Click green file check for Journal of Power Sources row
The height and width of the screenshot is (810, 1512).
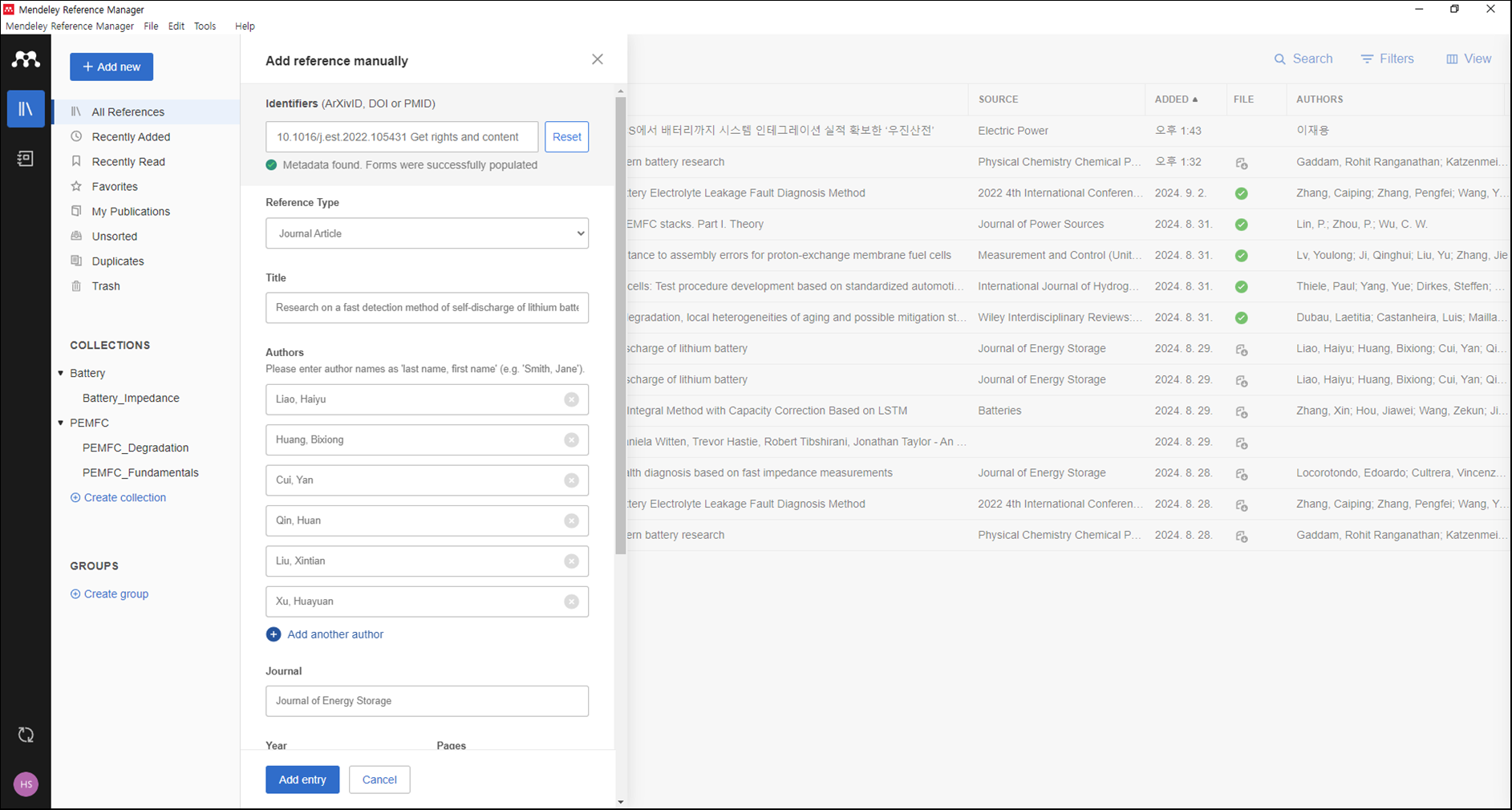click(1242, 225)
